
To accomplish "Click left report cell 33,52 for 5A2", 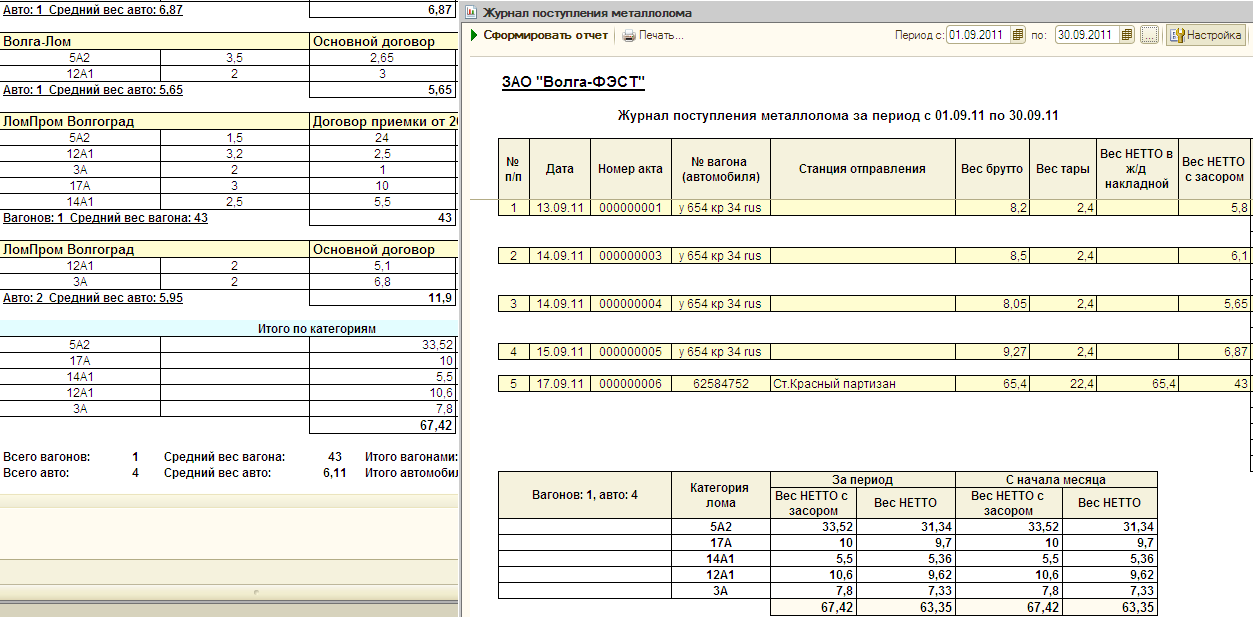I will (384, 344).
